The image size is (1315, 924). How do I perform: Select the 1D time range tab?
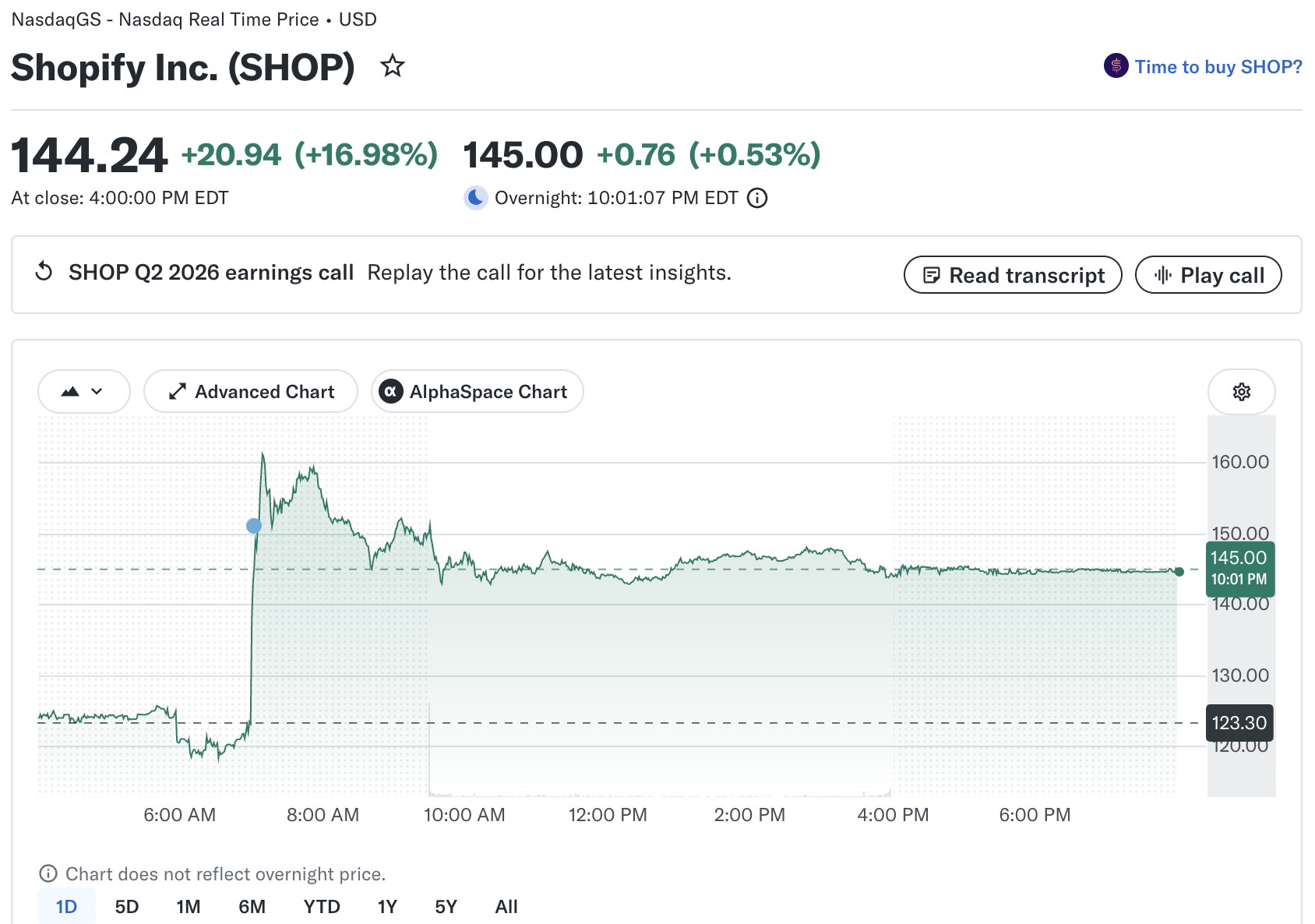pyautogui.click(x=66, y=907)
